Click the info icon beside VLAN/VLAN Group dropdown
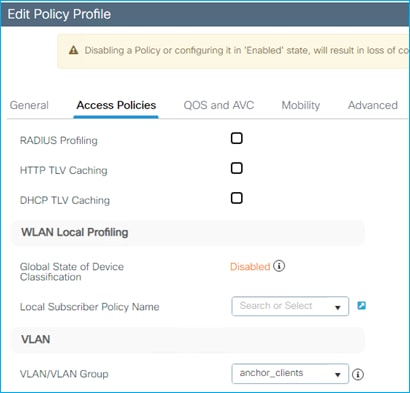Viewport: 410px width, 393px height. [358, 374]
